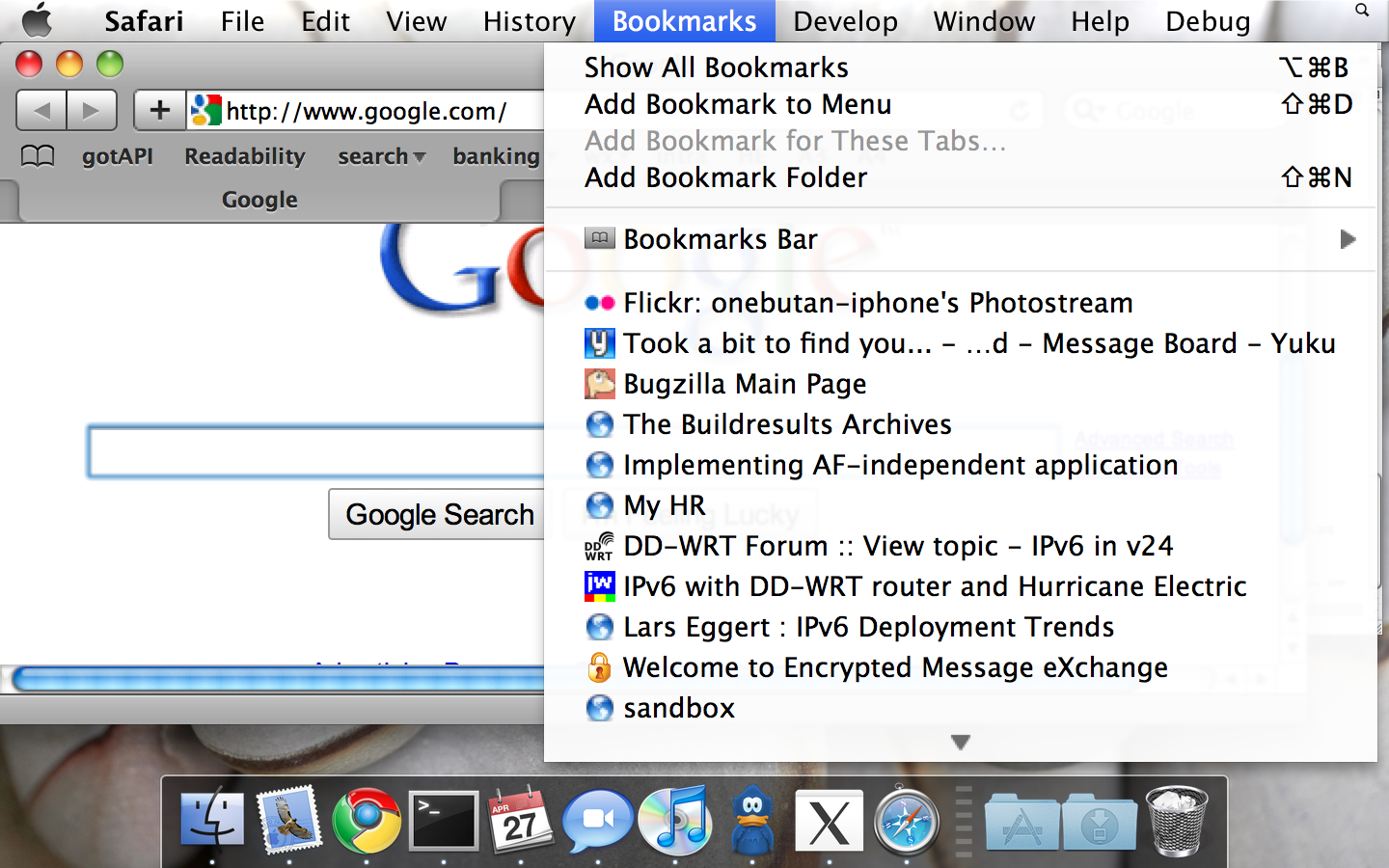Open the Window menu
Screen dimensions: 1389x868
pos(984,21)
